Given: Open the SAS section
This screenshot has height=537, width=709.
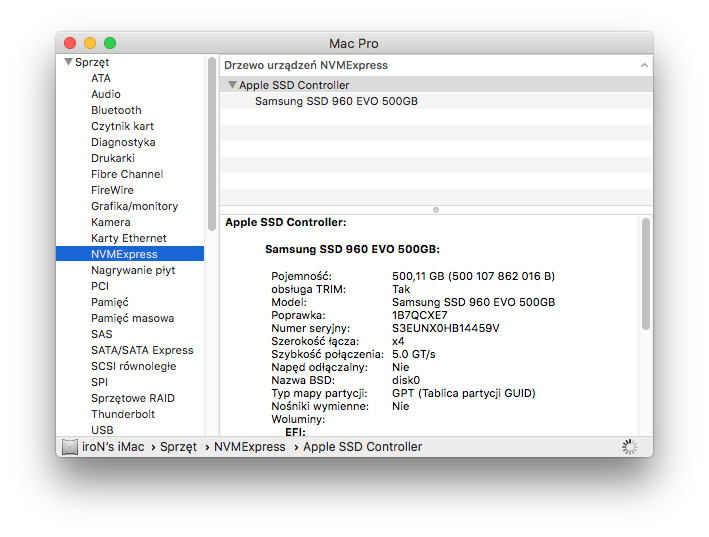Looking at the screenshot, I should tap(102, 334).
